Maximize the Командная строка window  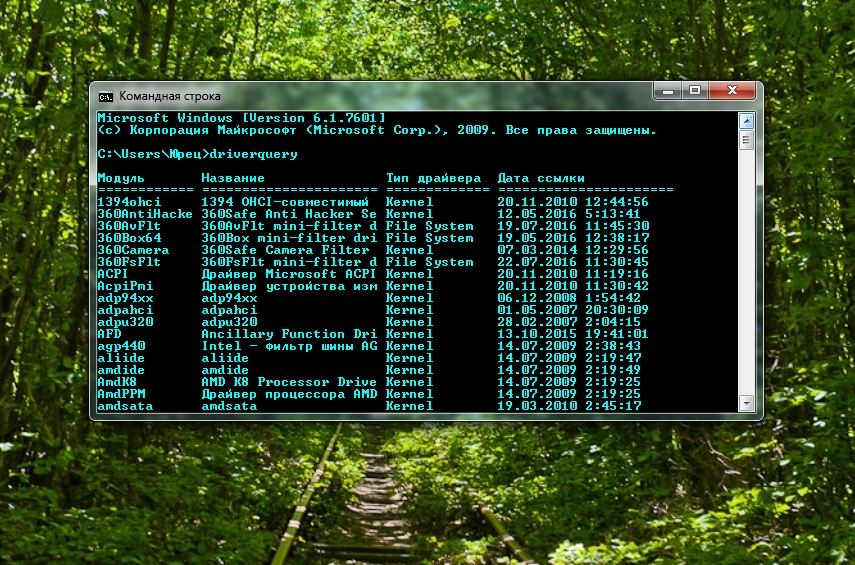coord(695,91)
